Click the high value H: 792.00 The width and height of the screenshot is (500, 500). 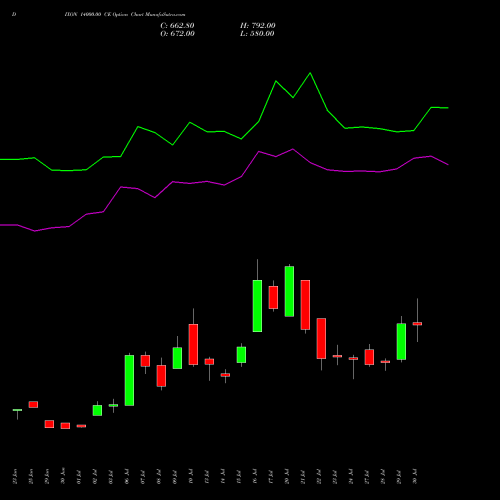(x=258, y=26)
